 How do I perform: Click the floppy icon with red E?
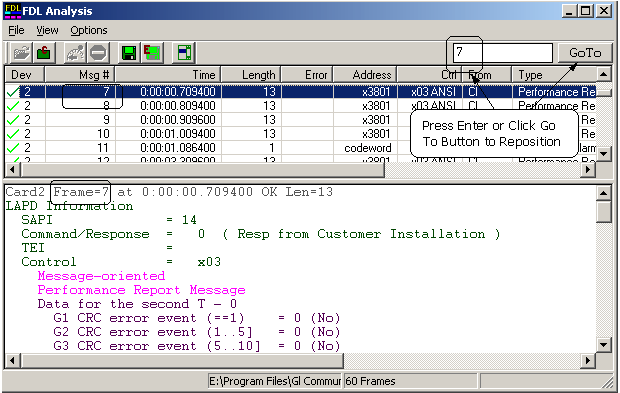[x=152, y=53]
